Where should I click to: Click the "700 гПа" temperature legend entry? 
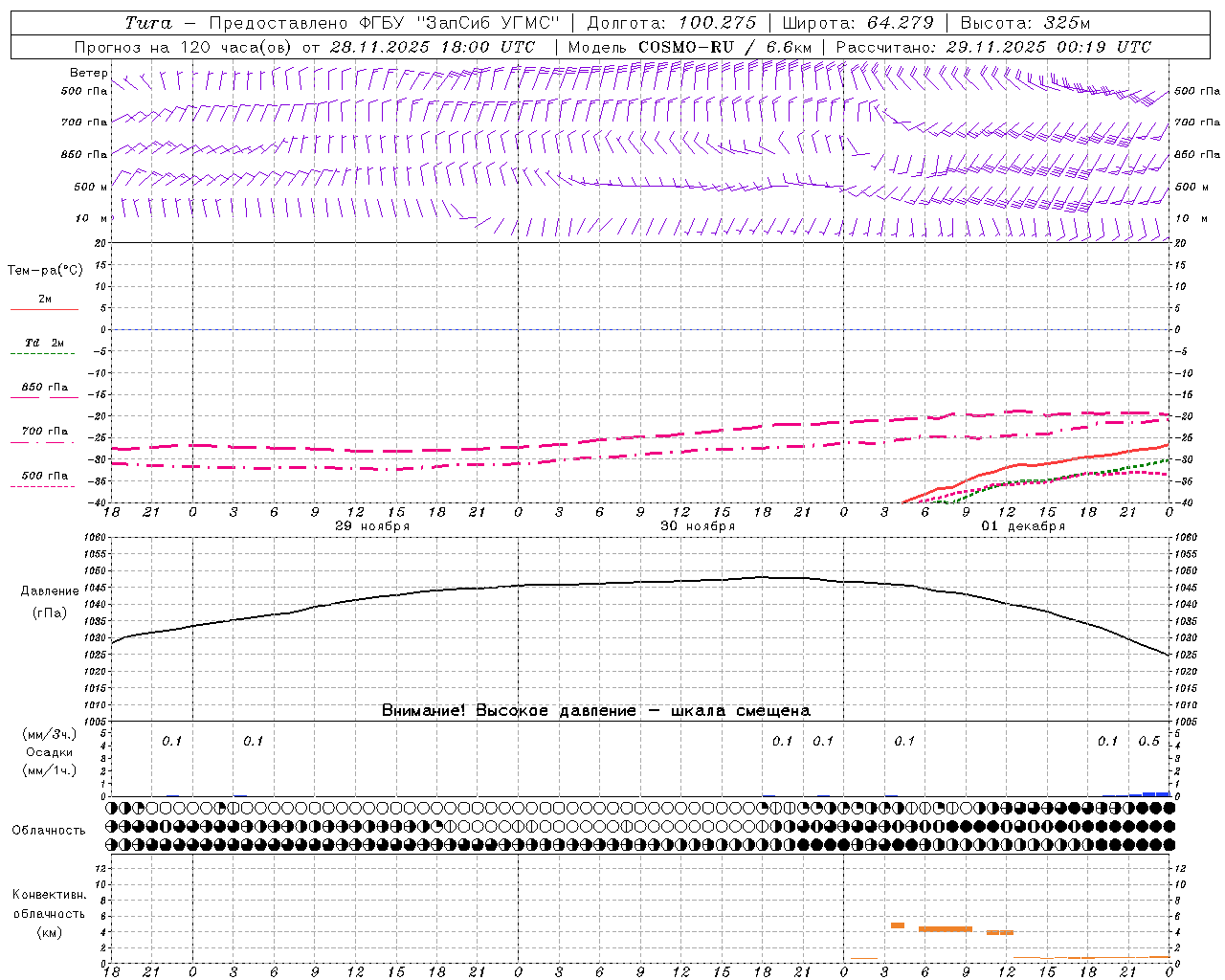tap(45, 432)
